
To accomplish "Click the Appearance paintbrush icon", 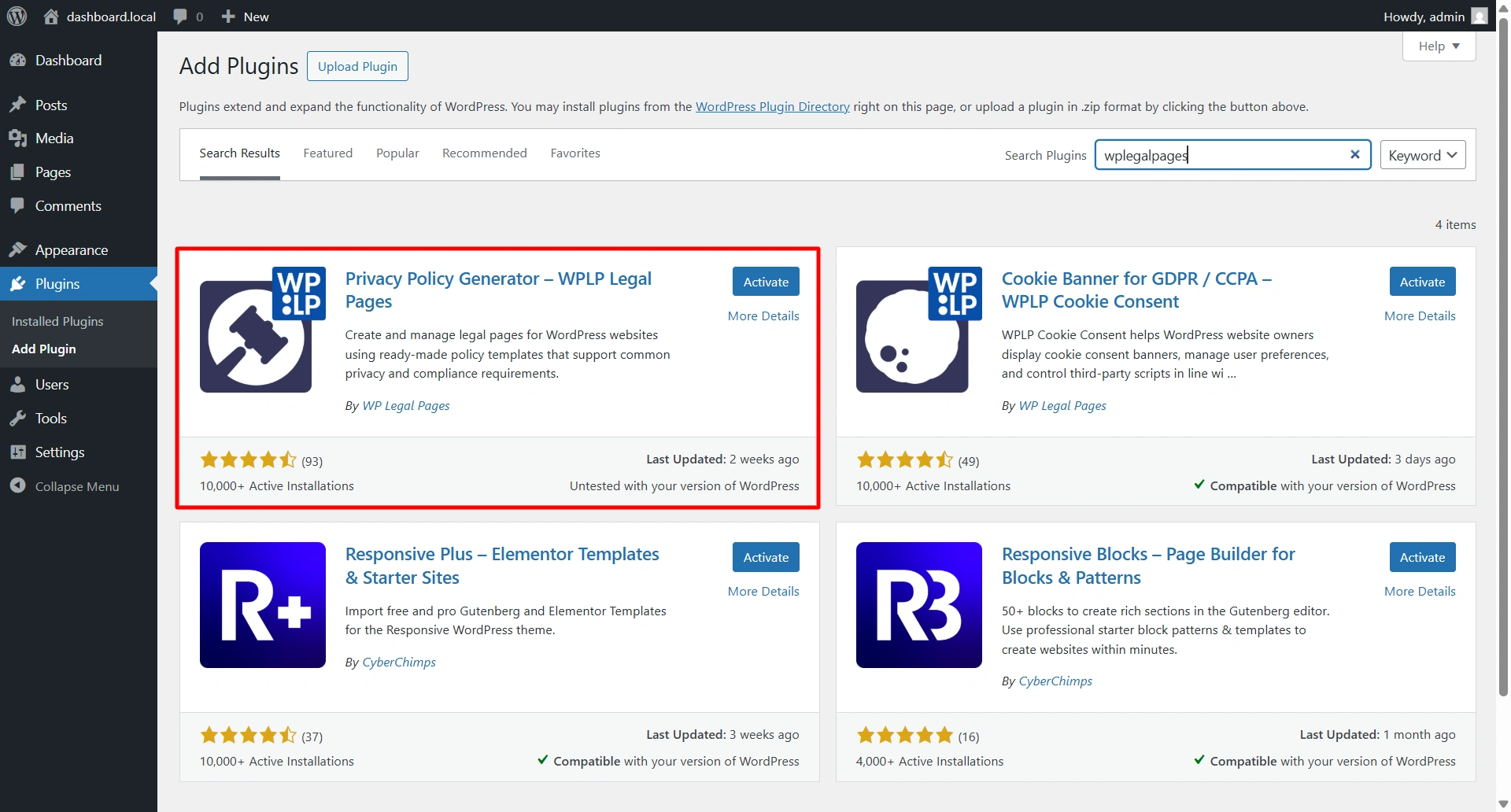I will click(x=18, y=249).
